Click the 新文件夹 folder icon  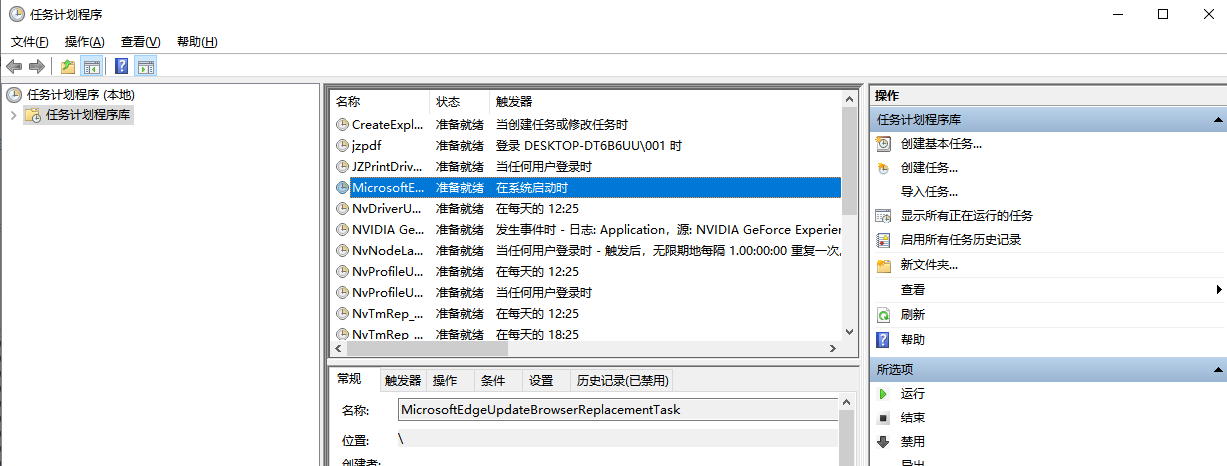pyautogui.click(x=883, y=265)
